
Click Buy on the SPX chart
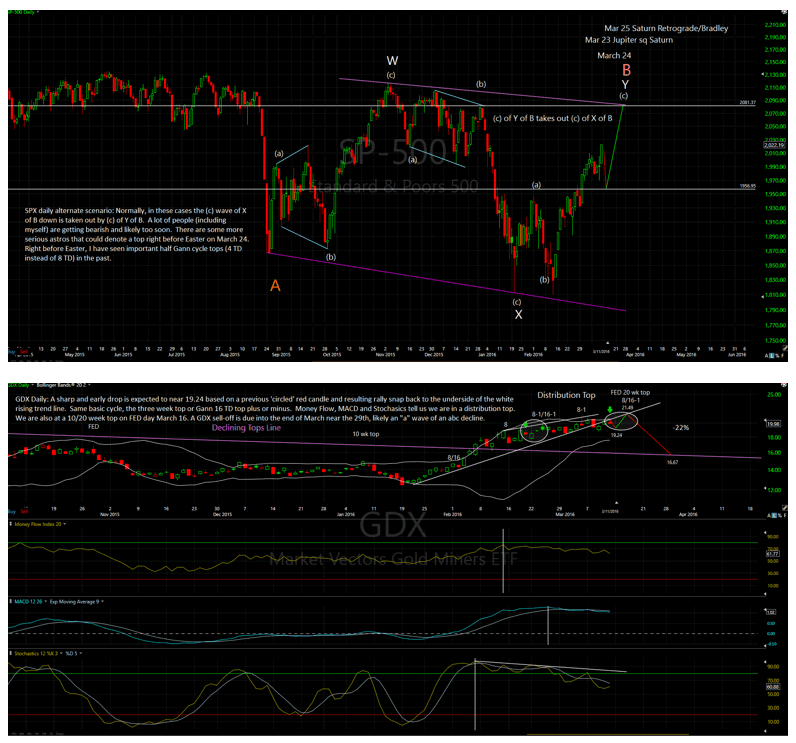click(11, 351)
